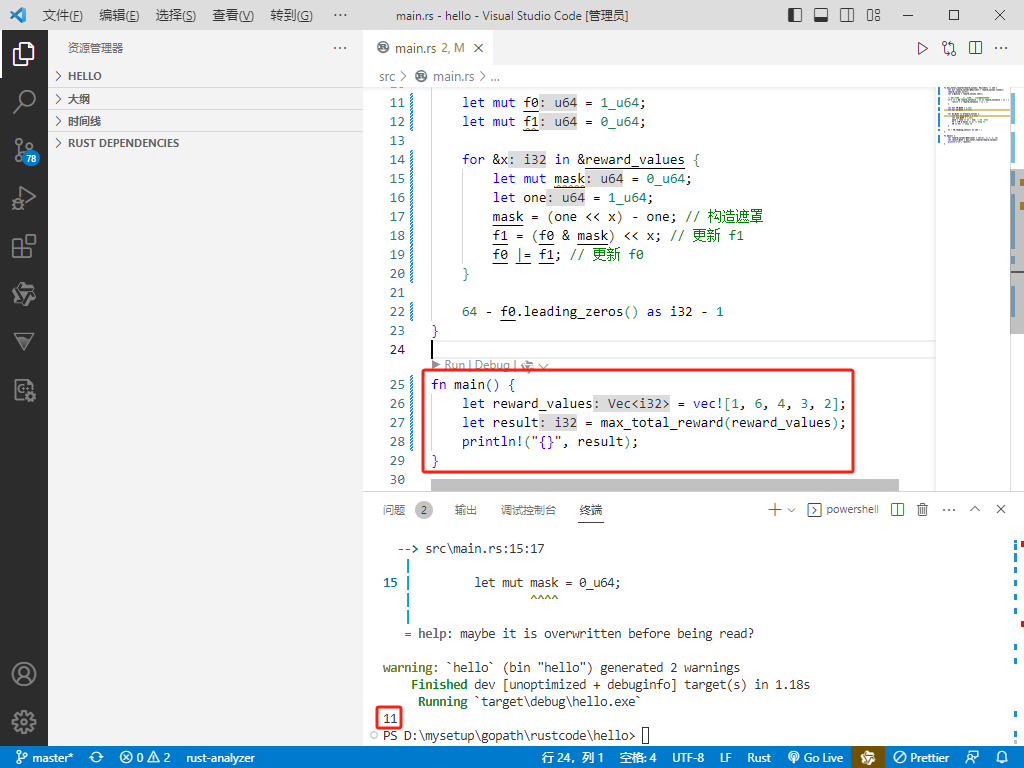Open notifications bell icon
The width and height of the screenshot is (1024, 768).
pyautogui.click(x=1002, y=758)
